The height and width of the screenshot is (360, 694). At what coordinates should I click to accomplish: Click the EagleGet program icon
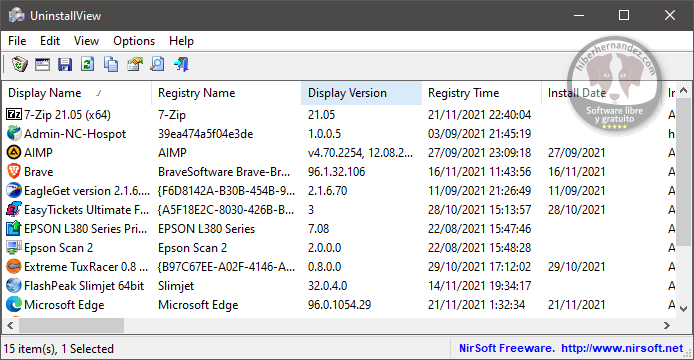[14, 190]
